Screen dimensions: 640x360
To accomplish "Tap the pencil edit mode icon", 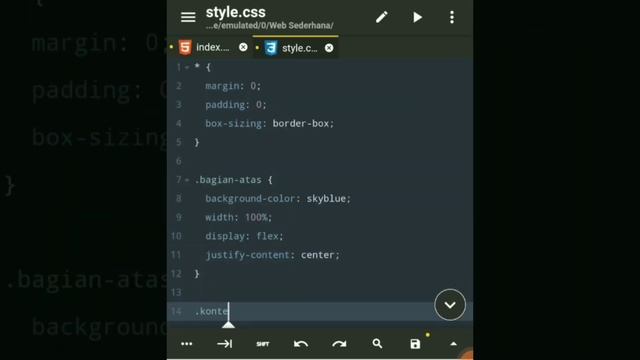I will click(x=382, y=17).
